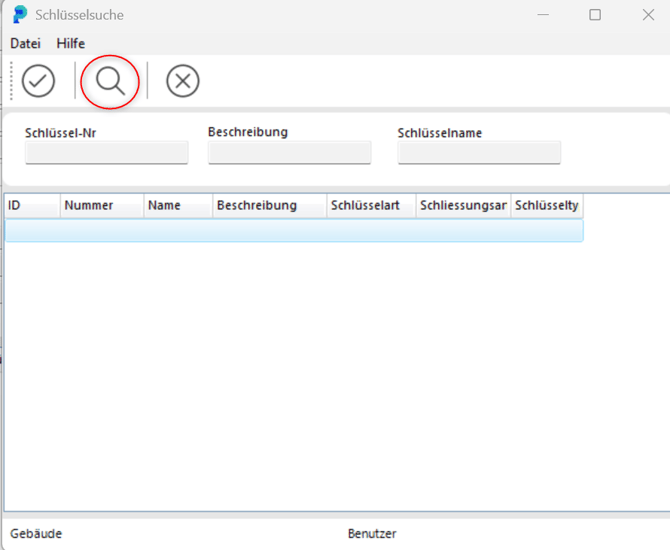The image size is (670, 550).
Task: Cancel using the circled X icon
Action: point(183,81)
